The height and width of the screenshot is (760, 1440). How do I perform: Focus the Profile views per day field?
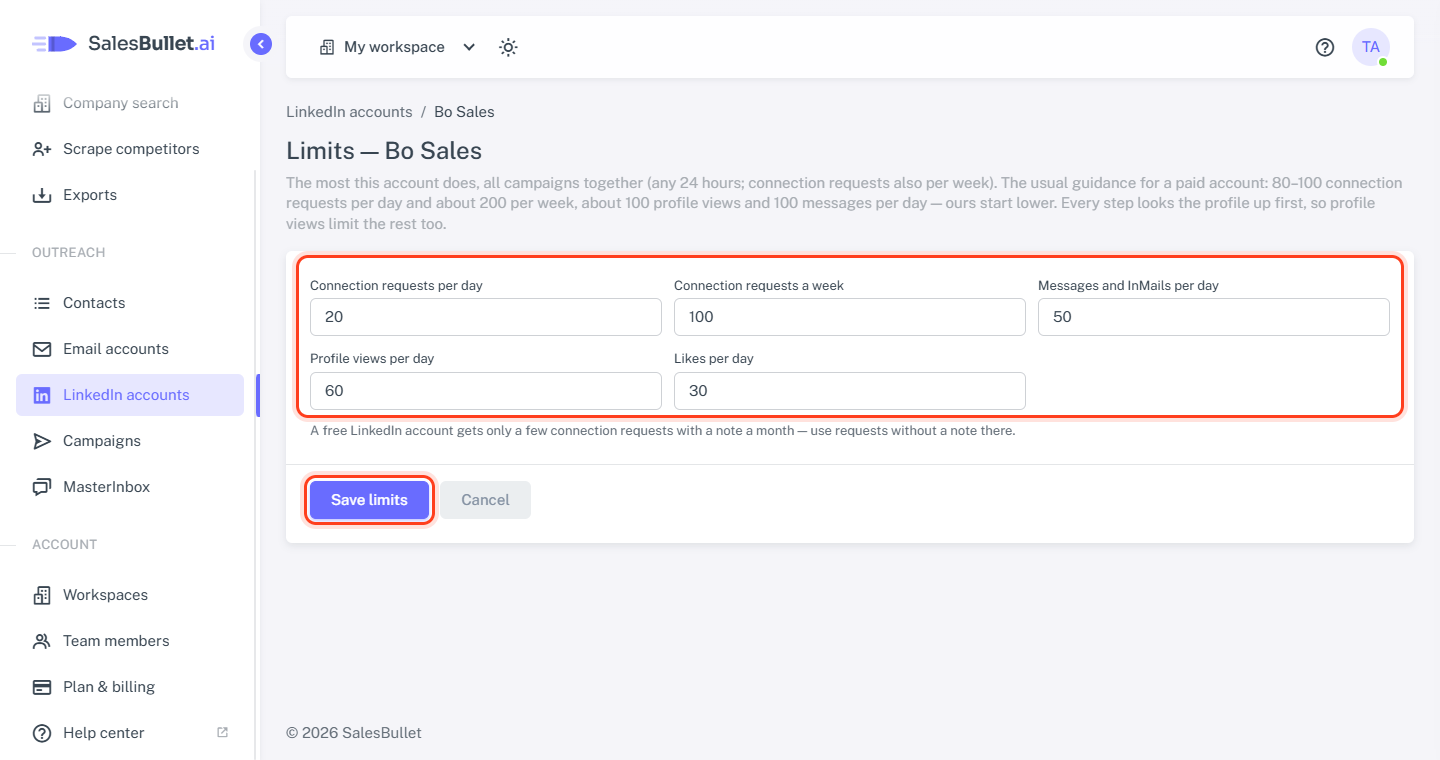486,391
